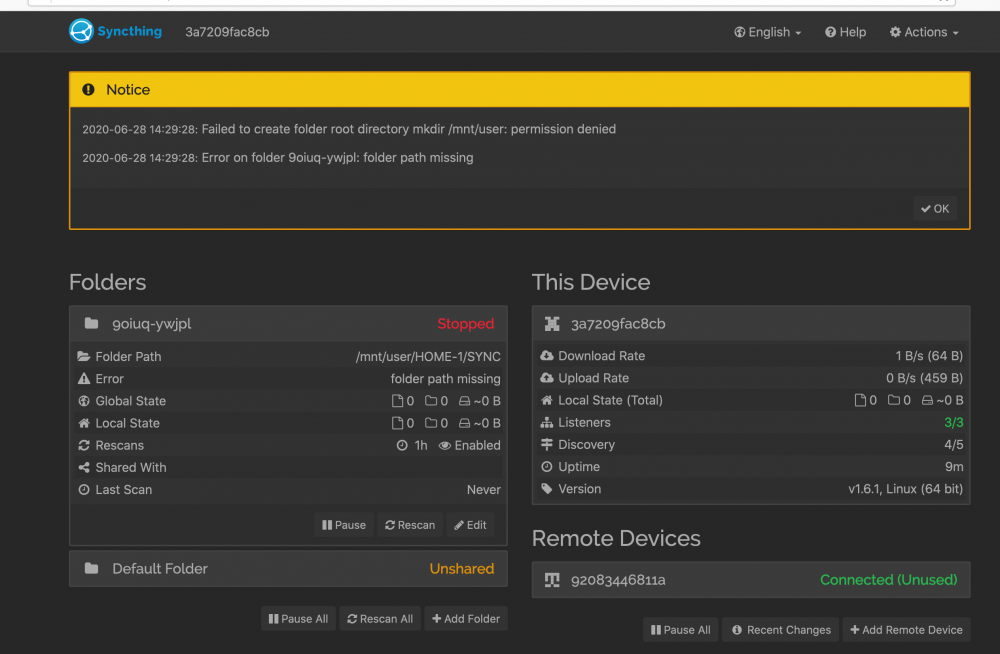Click the red Stopped status
The height and width of the screenshot is (654, 1000).
(466, 323)
